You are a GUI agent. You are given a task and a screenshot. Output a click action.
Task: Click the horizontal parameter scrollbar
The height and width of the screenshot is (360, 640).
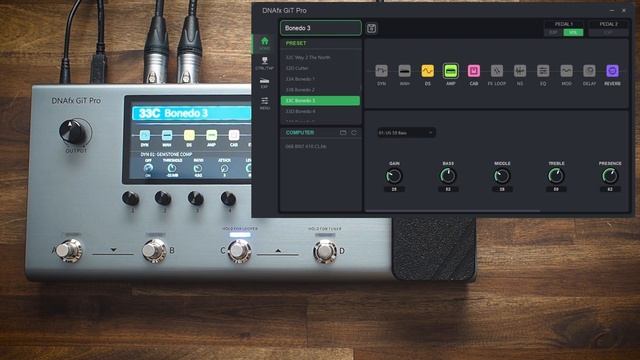[453, 211]
